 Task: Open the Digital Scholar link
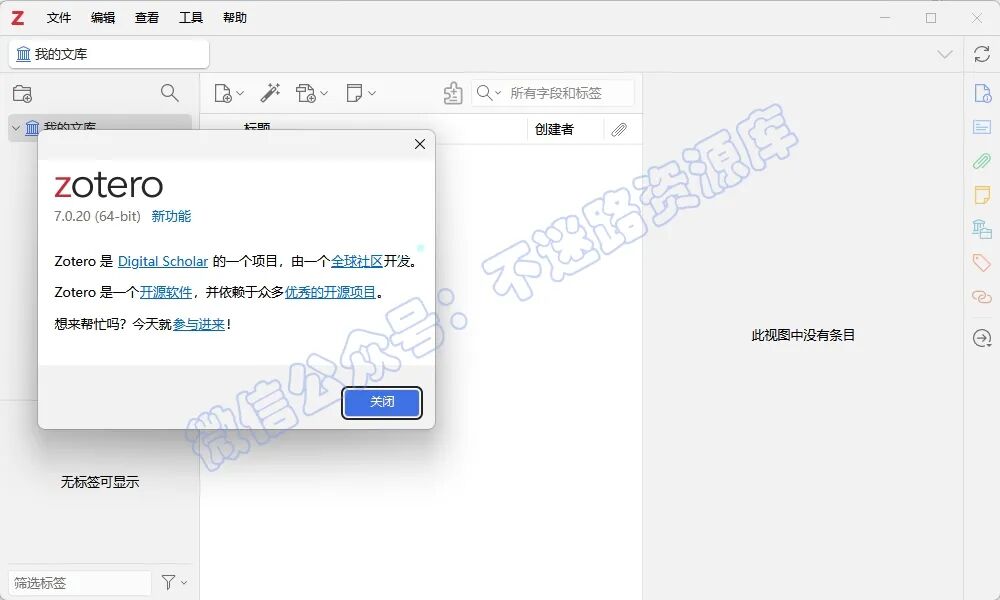pos(163,261)
